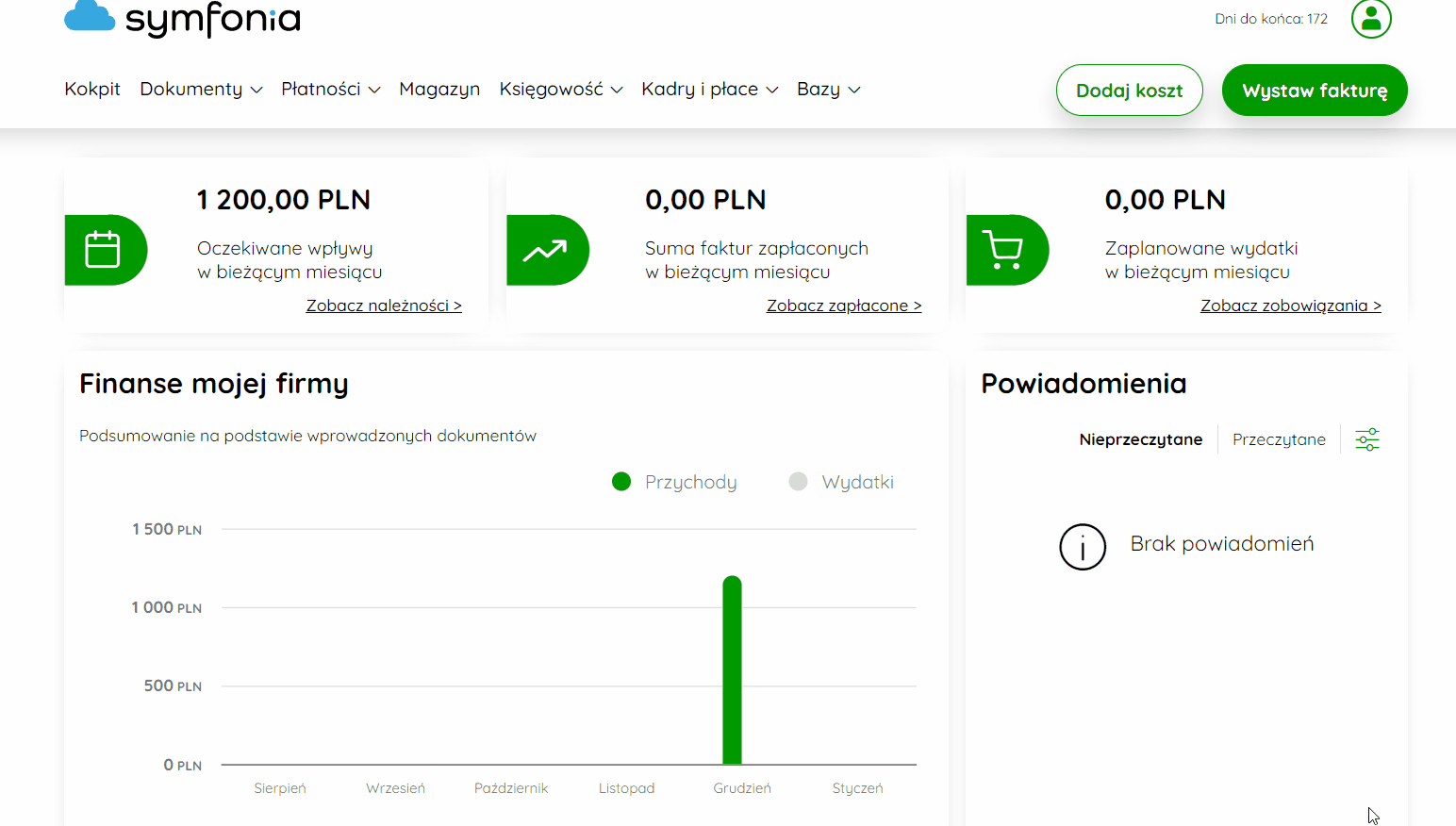Click the Dodaj koszt button
Viewport: 1456px width, 826px height.
(x=1129, y=91)
